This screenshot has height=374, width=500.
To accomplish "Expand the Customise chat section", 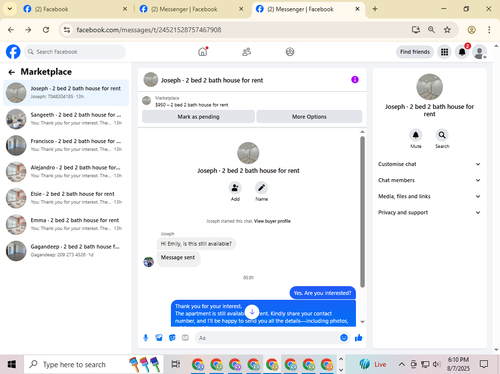I will coord(429,164).
